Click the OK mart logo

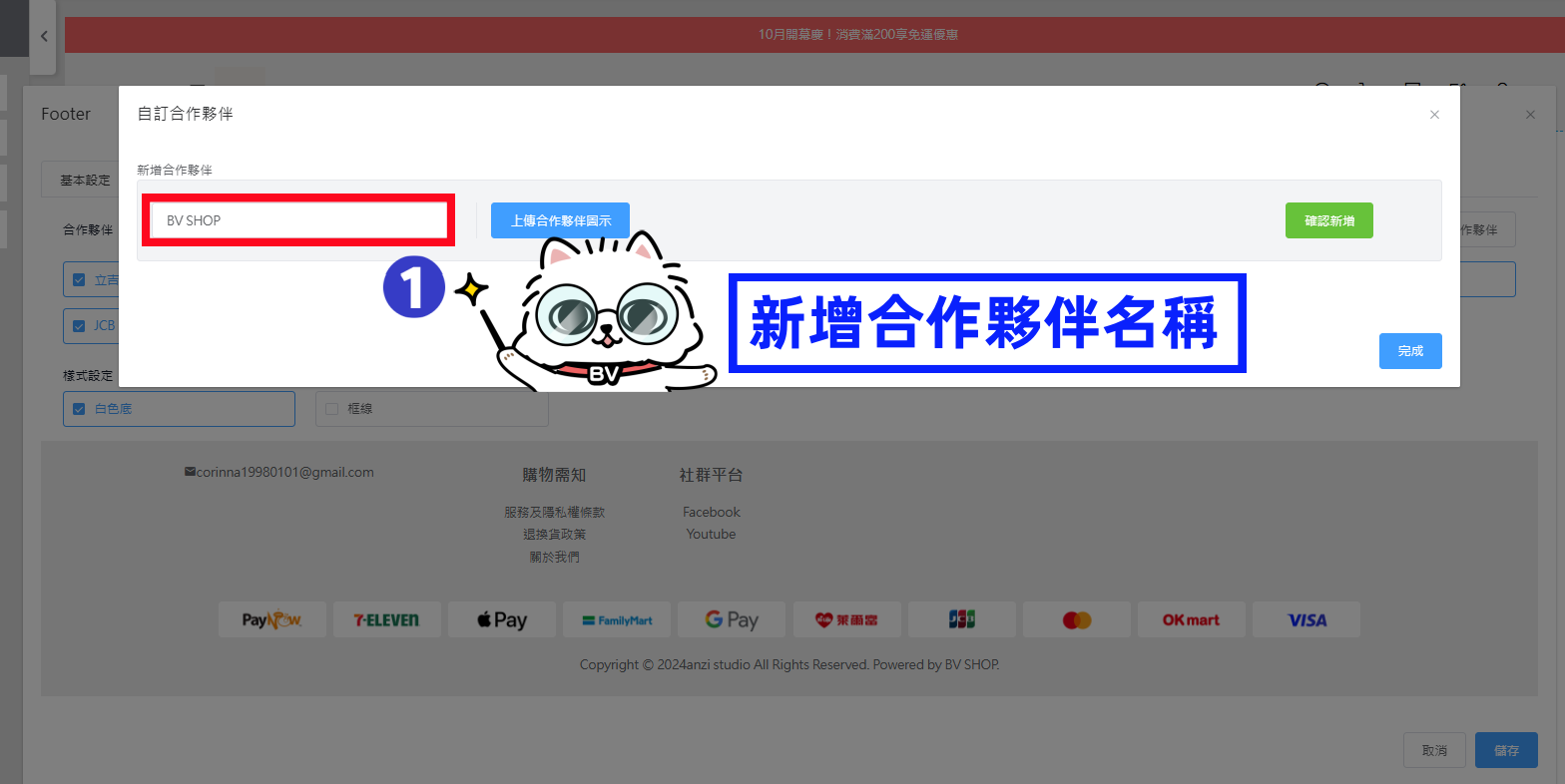point(1192,619)
